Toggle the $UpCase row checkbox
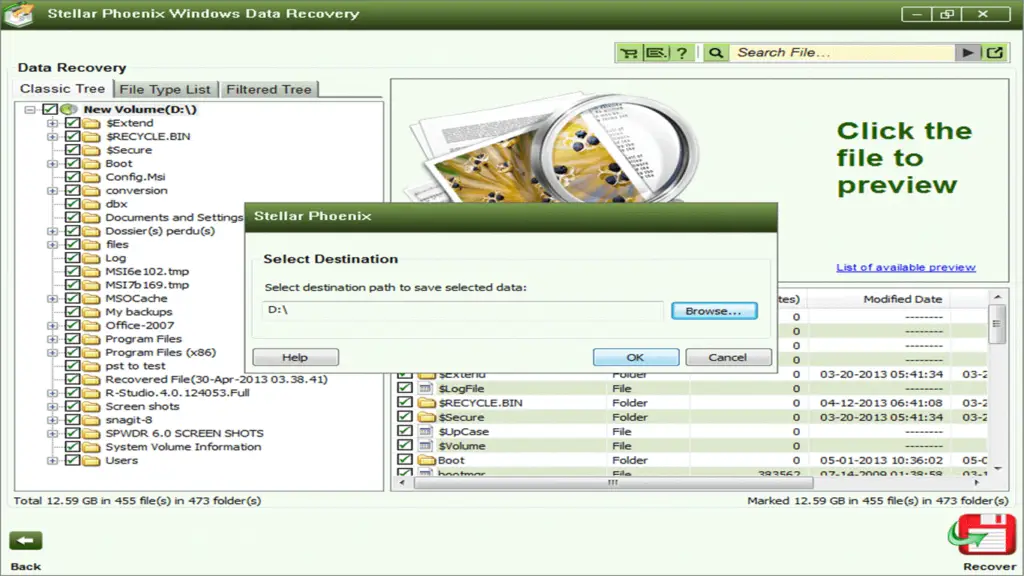Viewport: 1024px width, 576px height. coord(405,431)
